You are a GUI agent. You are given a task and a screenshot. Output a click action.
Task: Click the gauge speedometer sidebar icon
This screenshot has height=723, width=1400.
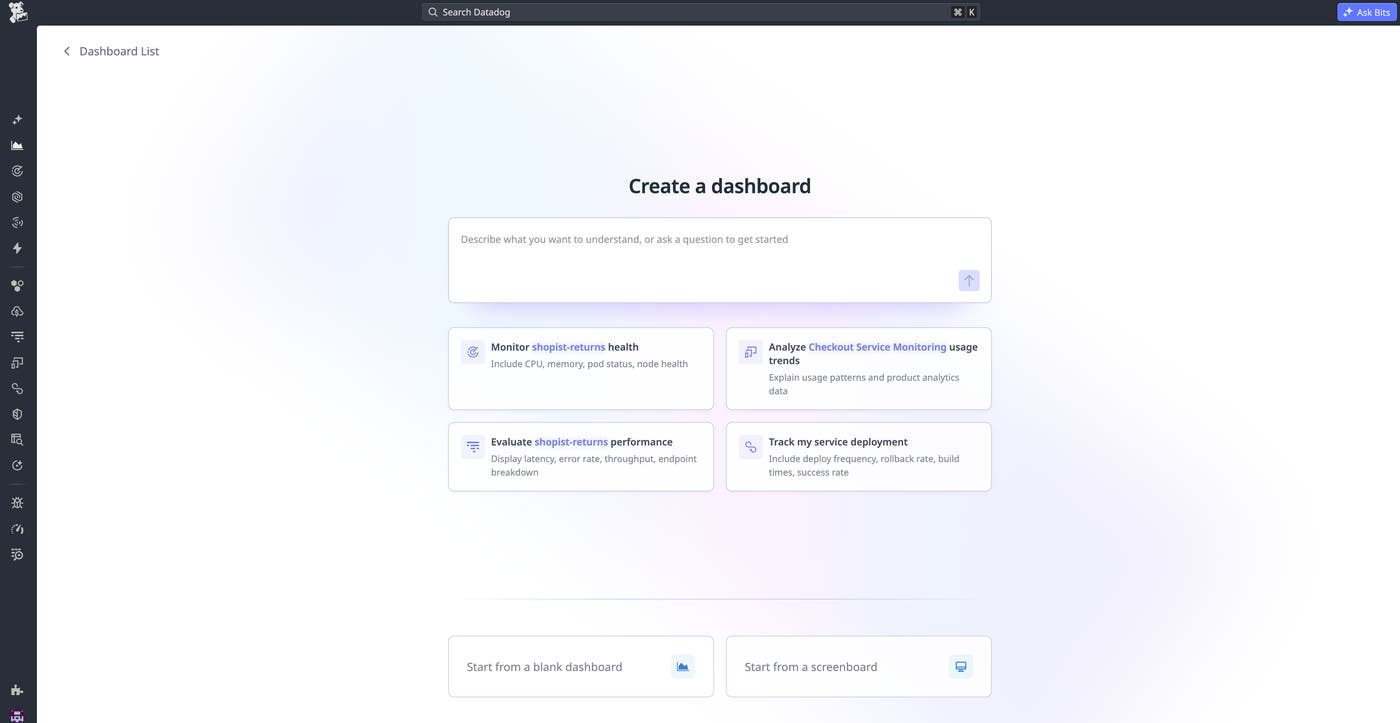pos(17,529)
